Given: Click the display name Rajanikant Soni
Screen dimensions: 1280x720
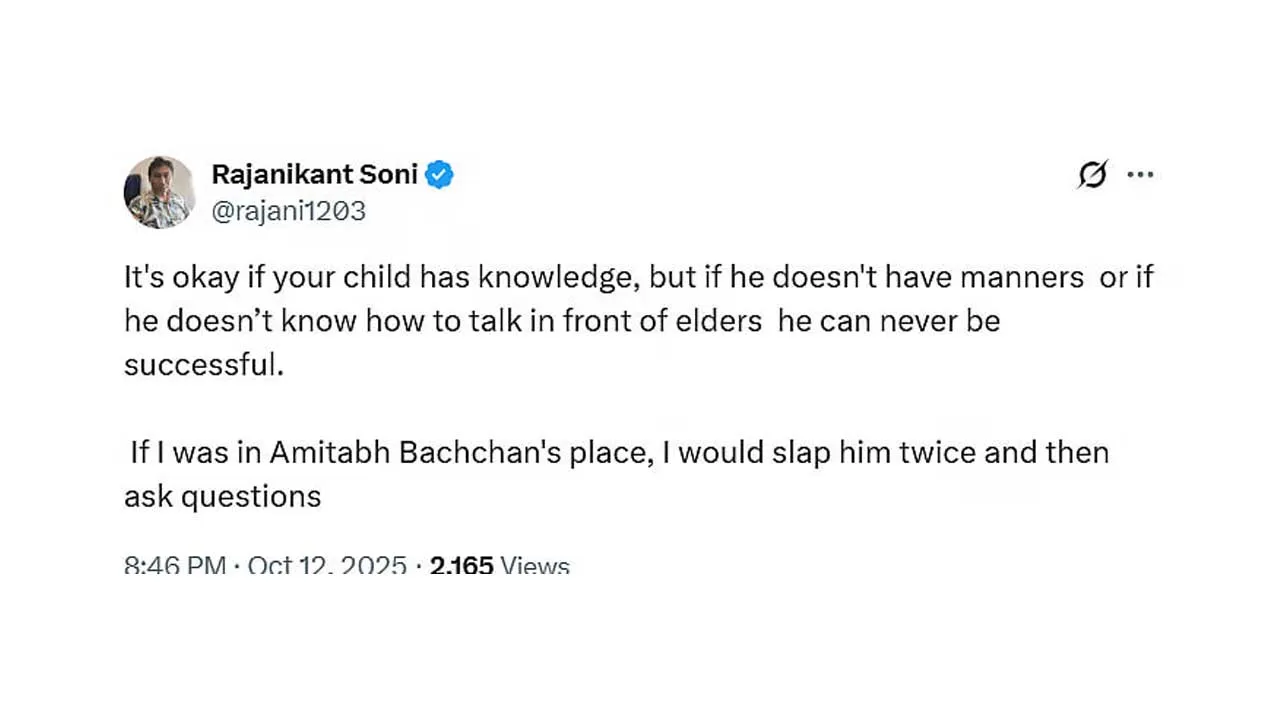Looking at the screenshot, I should pos(314,175).
